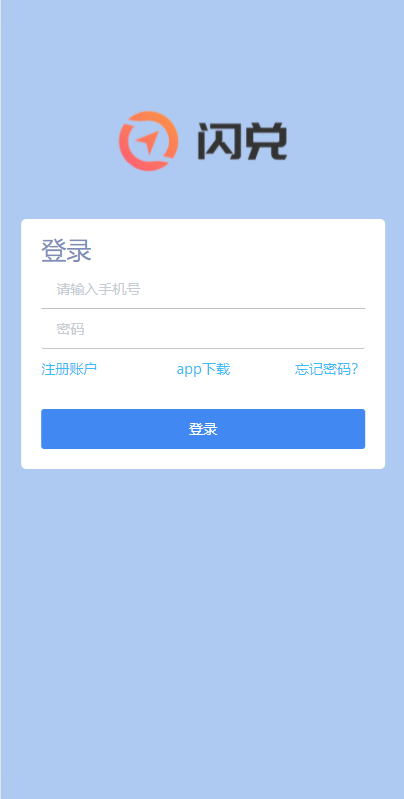Viewport: 404px width, 799px height.
Task: Click the arrow pointer inside the logo circle
Action: pyautogui.click(x=148, y=140)
